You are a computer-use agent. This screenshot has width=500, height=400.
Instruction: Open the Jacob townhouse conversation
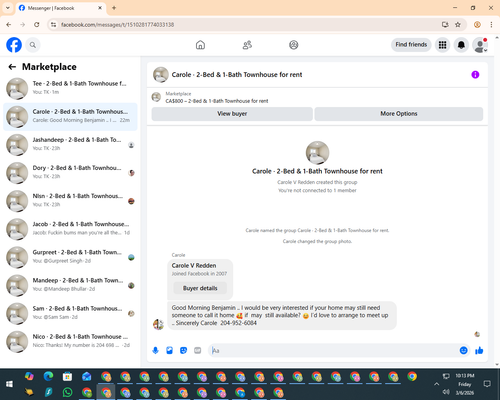click(70, 229)
